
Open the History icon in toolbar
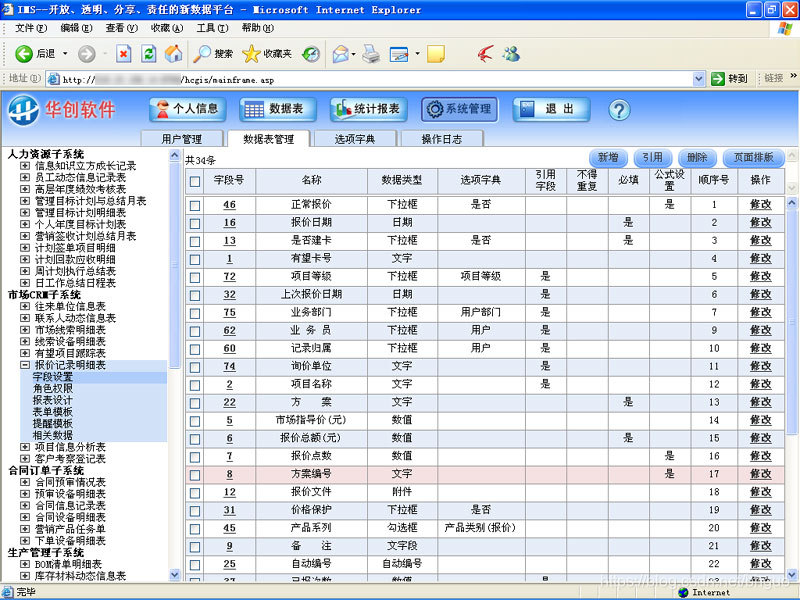click(x=311, y=54)
